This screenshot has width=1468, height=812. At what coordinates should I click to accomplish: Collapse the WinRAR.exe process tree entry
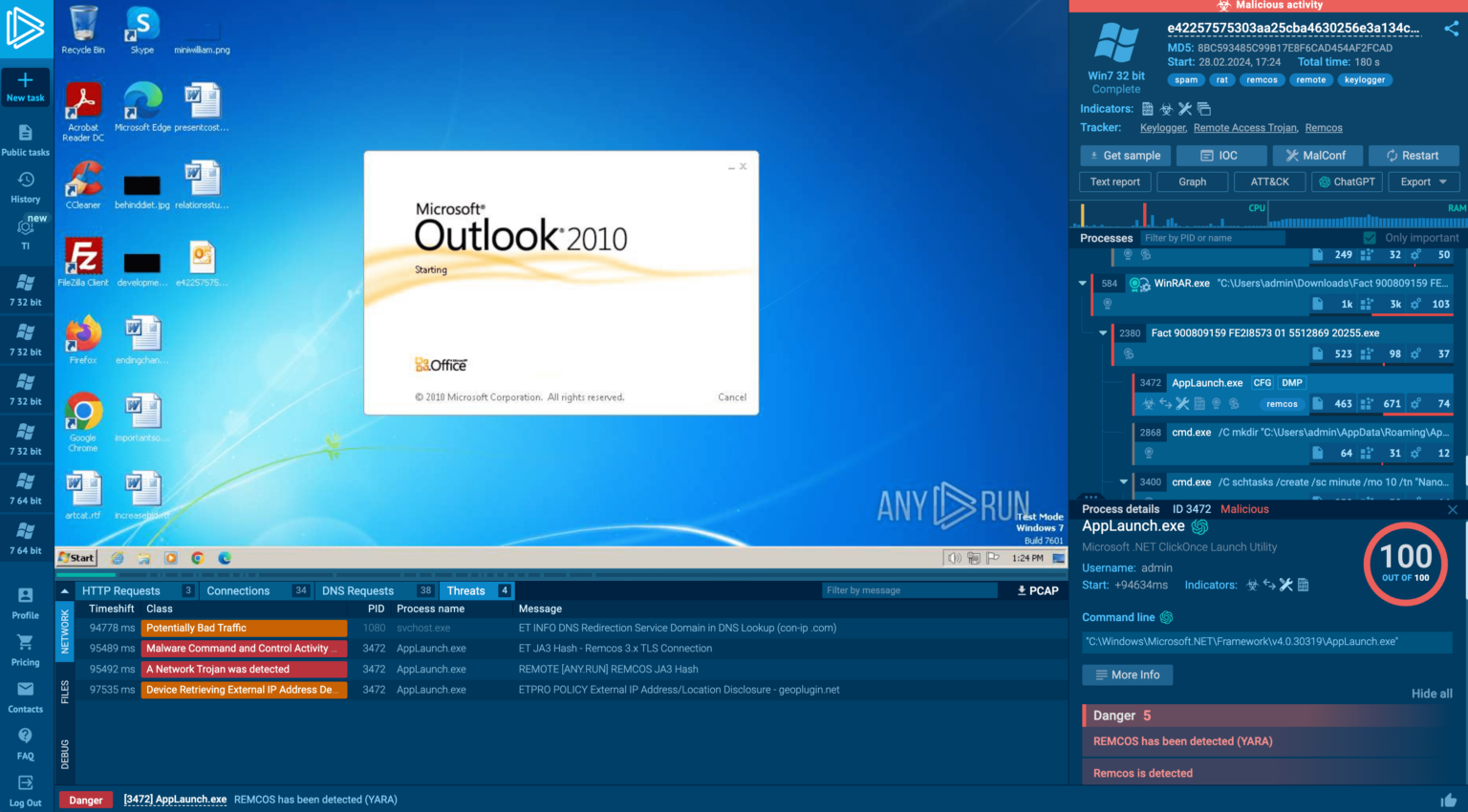click(x=1082, y=283)
